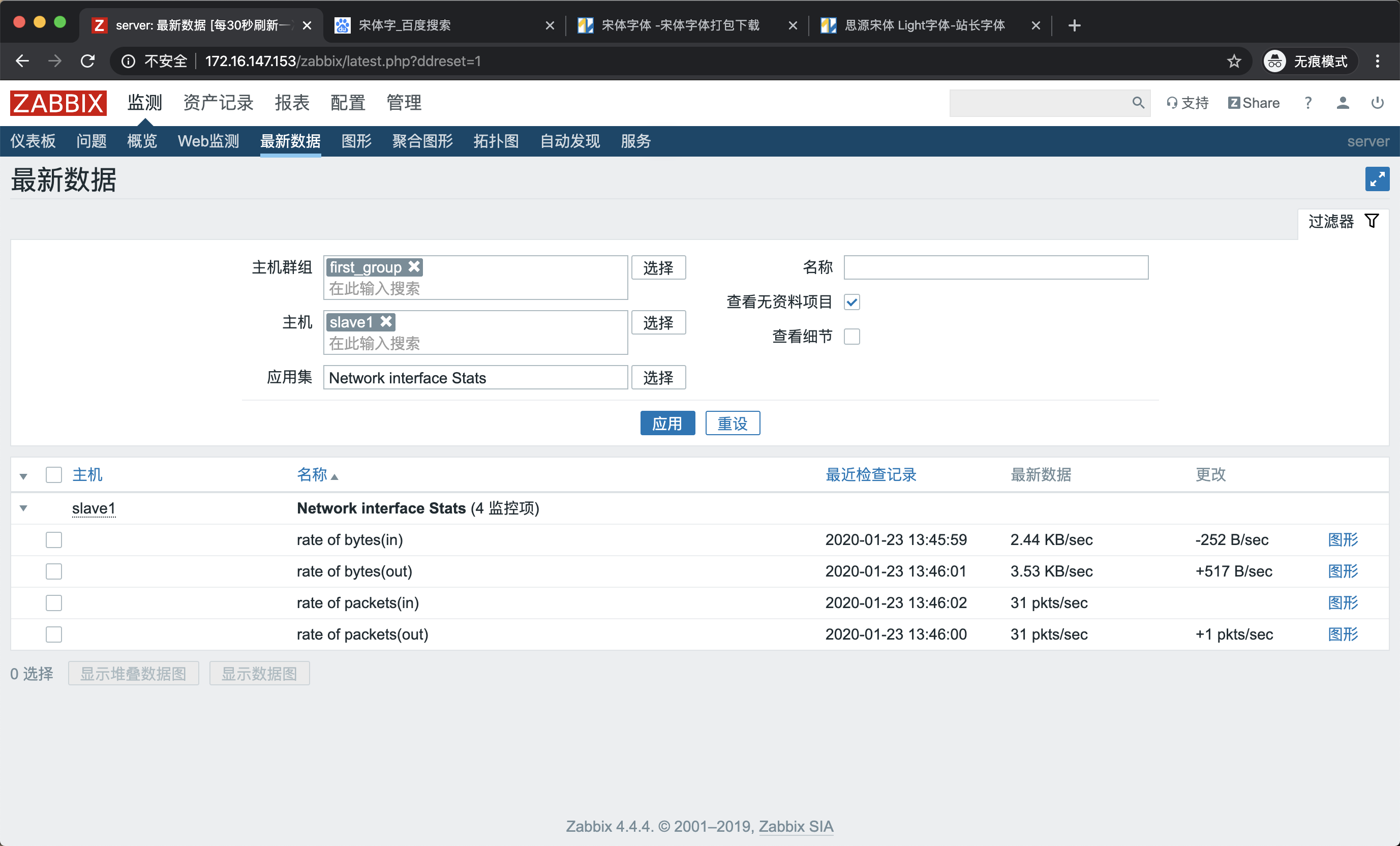This screenshot has height=846, width=1400.
Task: Uncheck the 查看无资料项目 checkbox
Action: coord(851,301)
